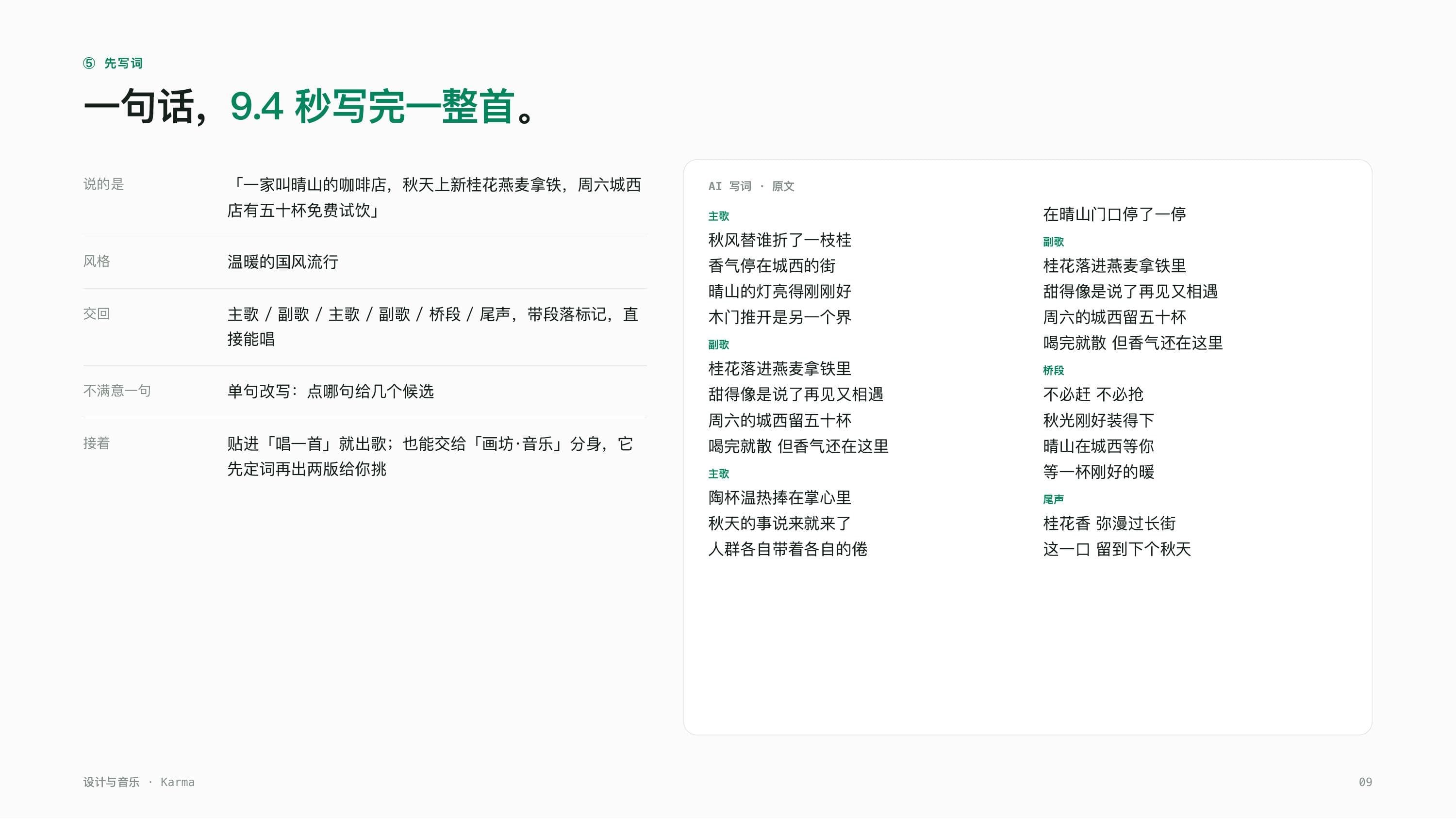The image size is (1456, 819).
Task: Click the text '单句改写：点哪句给几个候选'
Action: tap(331, 391)
